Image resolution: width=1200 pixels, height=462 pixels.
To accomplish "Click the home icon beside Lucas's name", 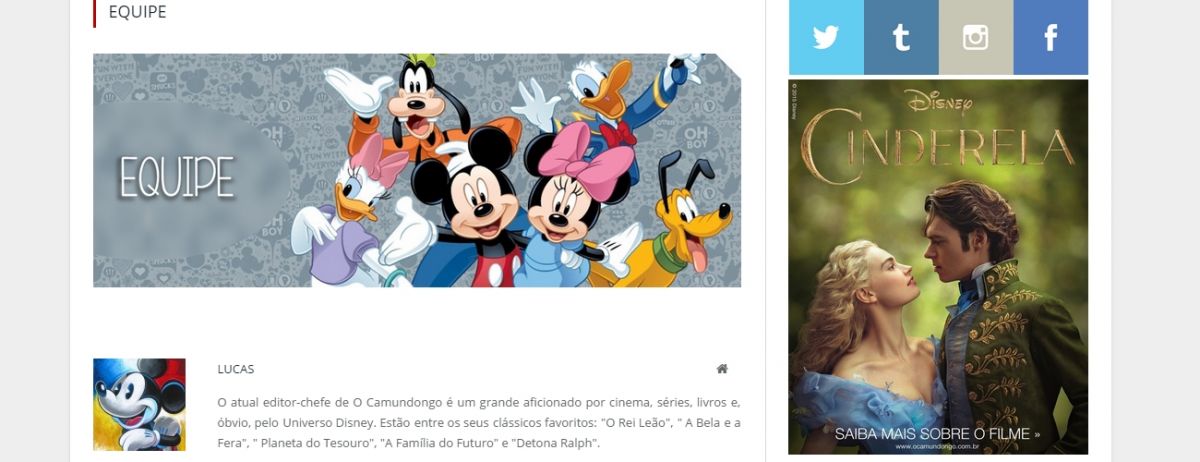I will [722, 369].
